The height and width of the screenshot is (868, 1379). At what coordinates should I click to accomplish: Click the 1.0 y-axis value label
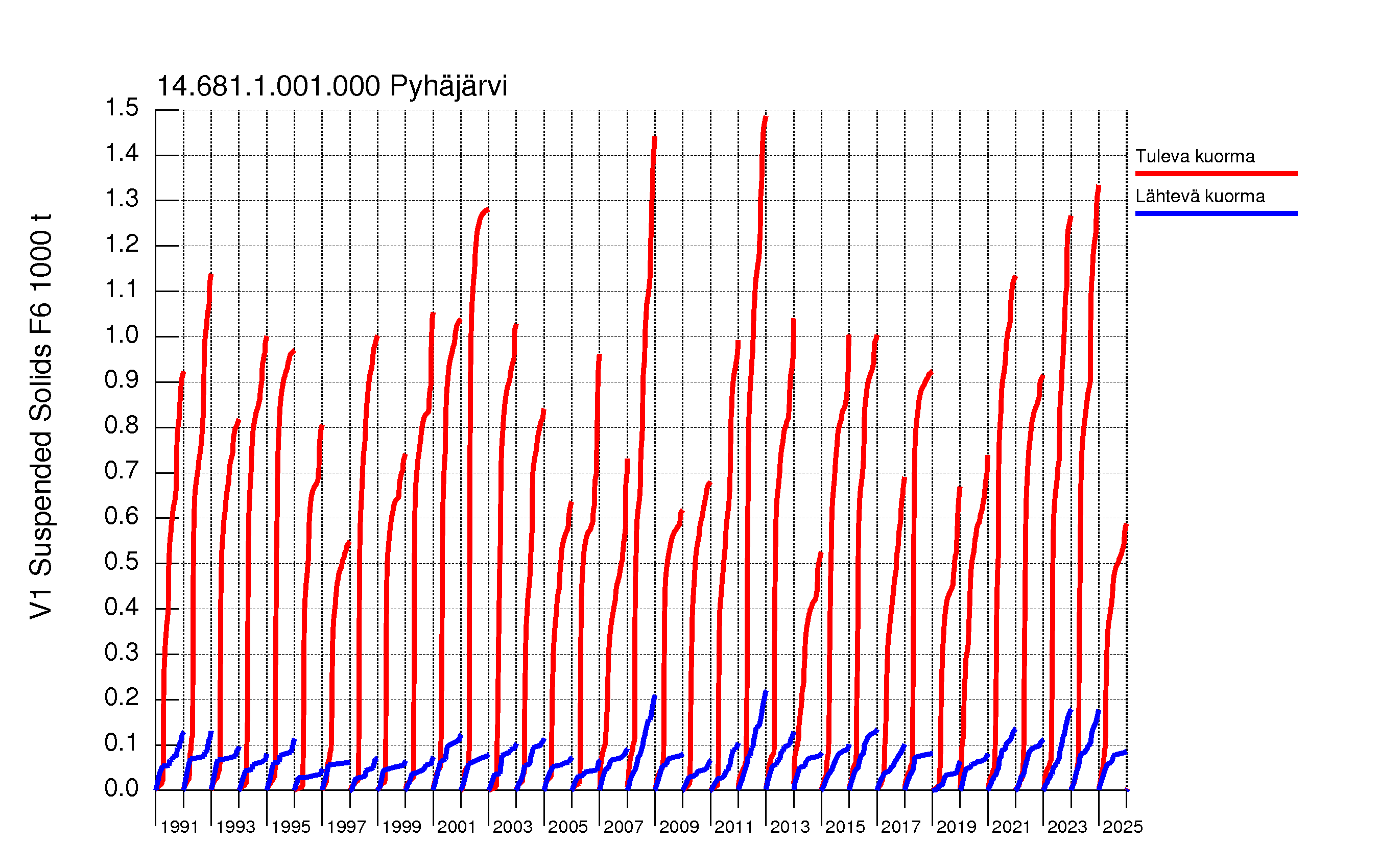pos(122,335)
